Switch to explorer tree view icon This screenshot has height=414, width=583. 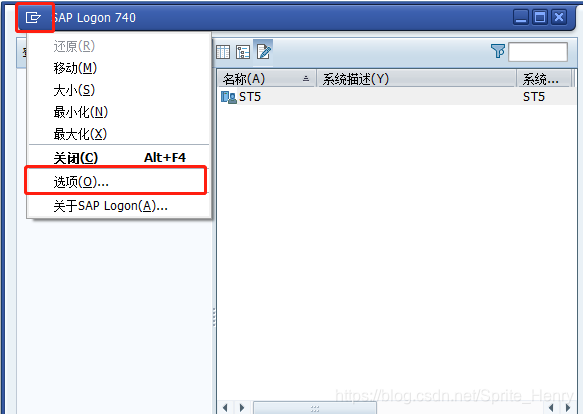[x=243, y=52]
